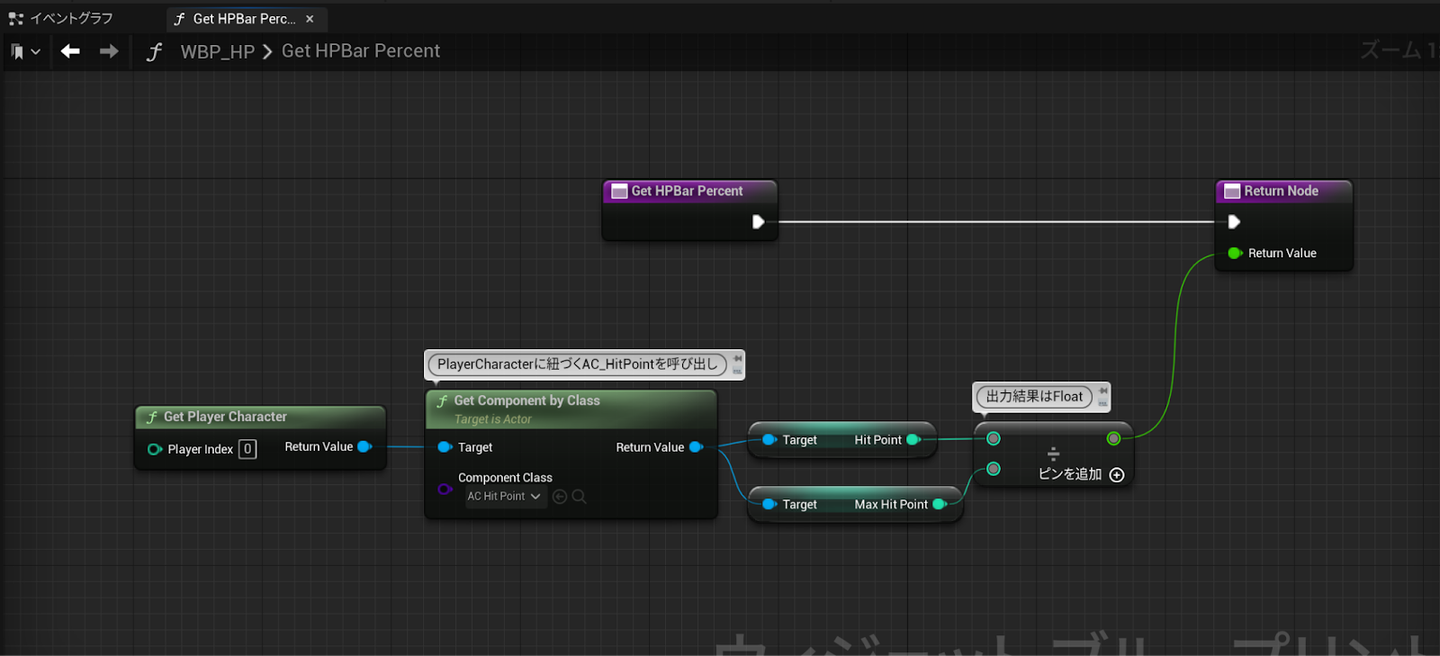Click the Max Hit Point output pin
Viewport: 1440px width, 656px height.
click(939, 505)
